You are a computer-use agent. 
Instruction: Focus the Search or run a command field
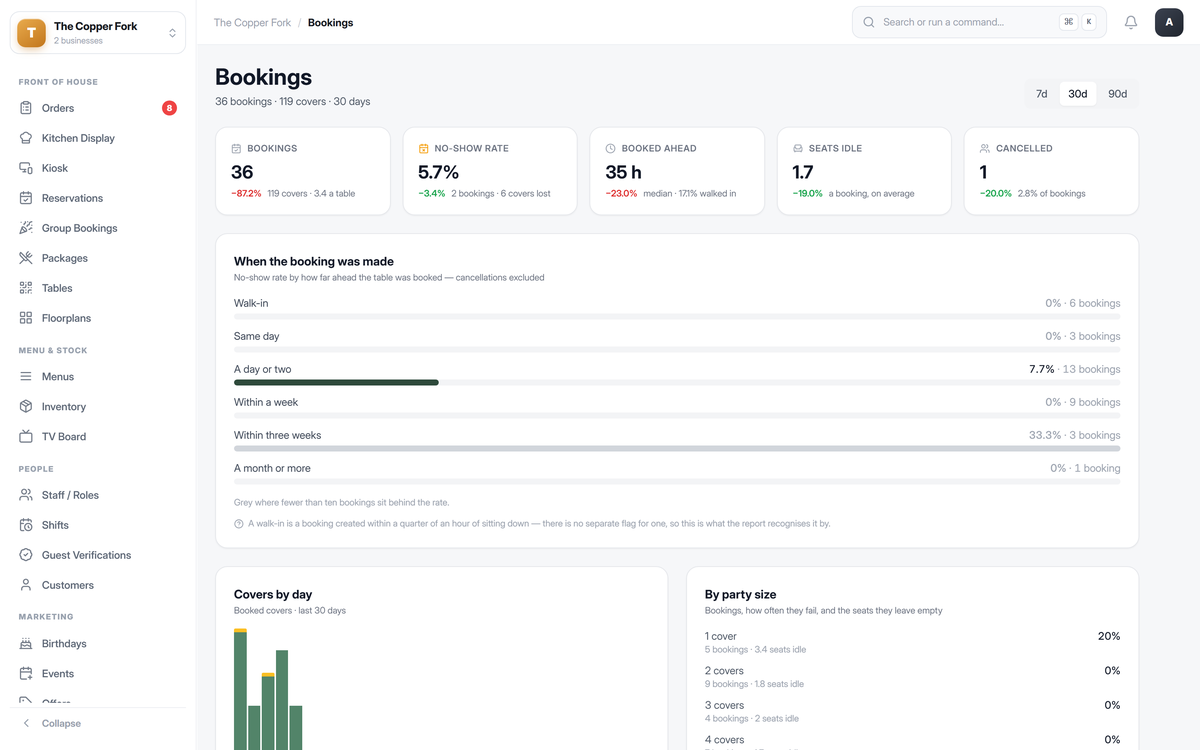click(x=979, y=22)
